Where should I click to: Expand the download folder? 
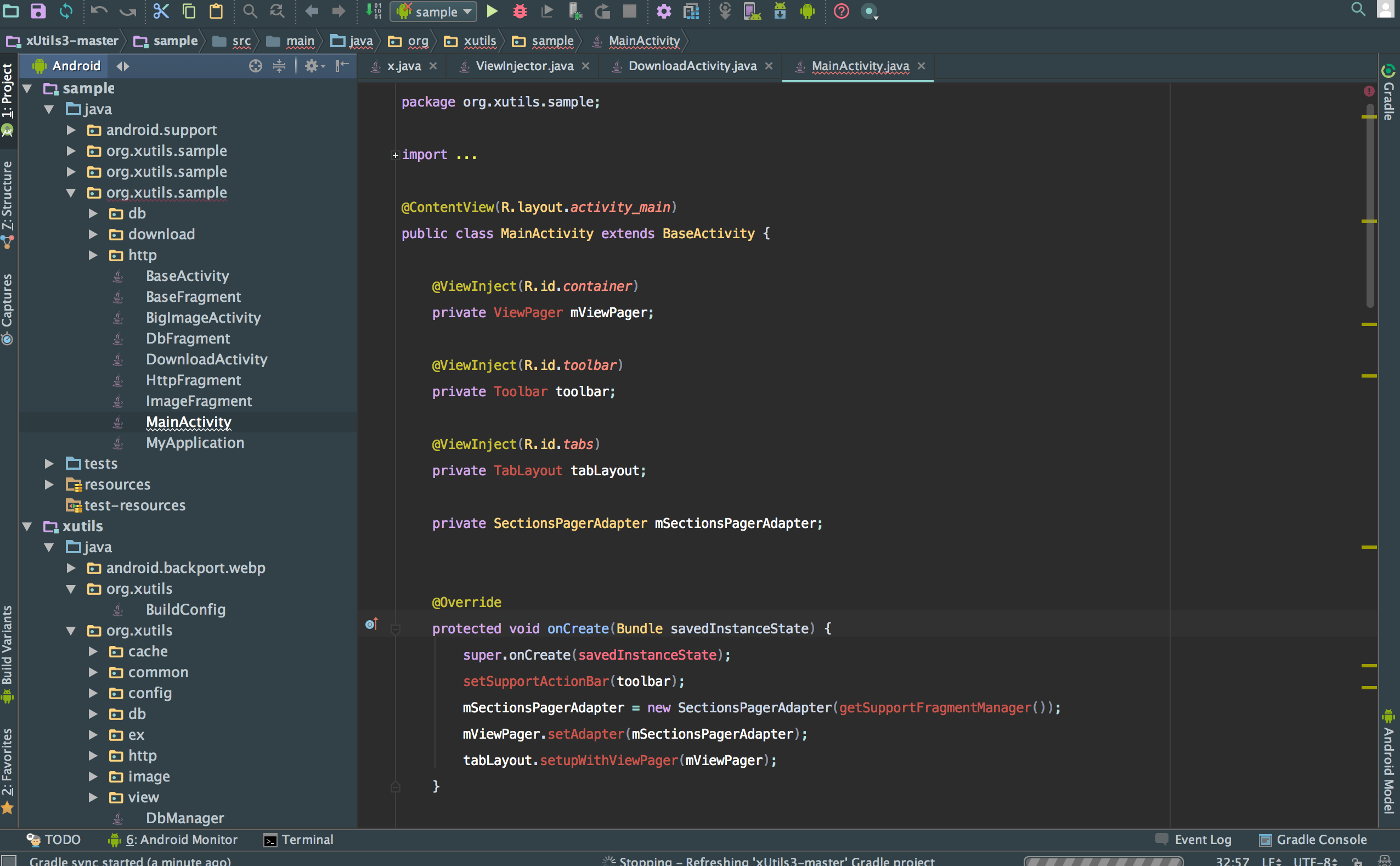coord(93,234)
